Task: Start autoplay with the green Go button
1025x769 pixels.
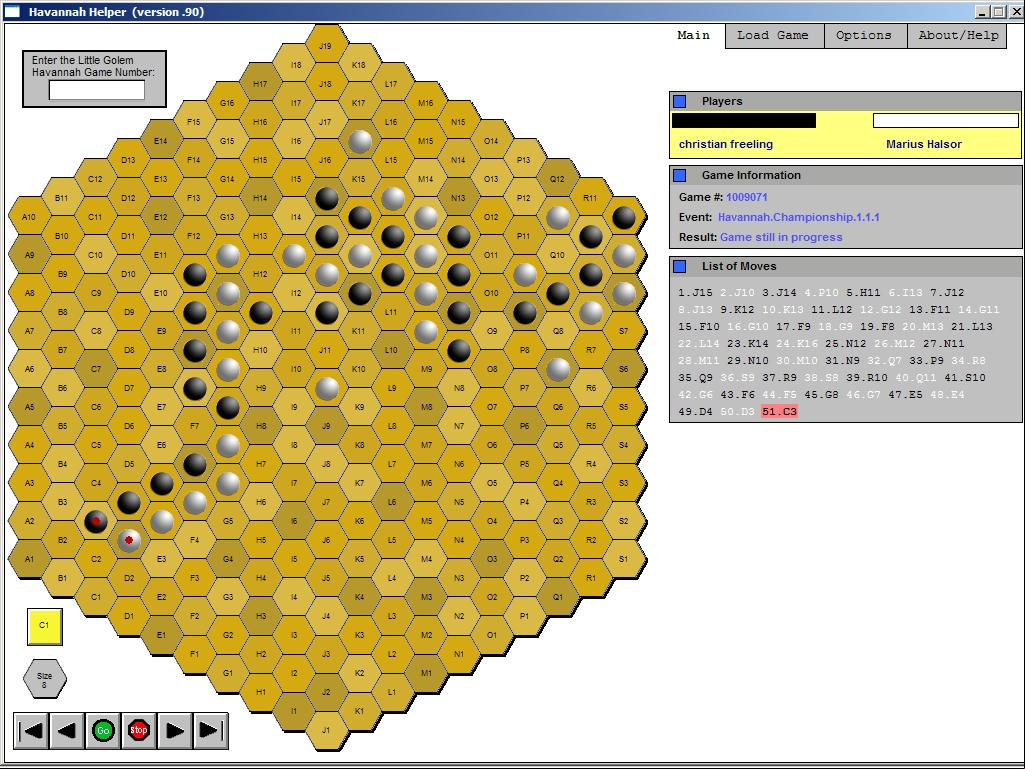Action: click(103, 730)
